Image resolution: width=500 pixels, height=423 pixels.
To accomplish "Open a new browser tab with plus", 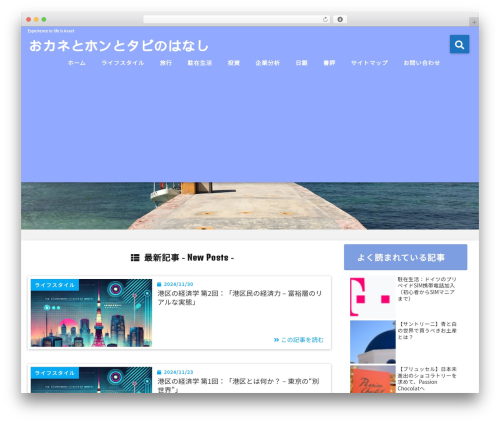I will pos(474,22).
